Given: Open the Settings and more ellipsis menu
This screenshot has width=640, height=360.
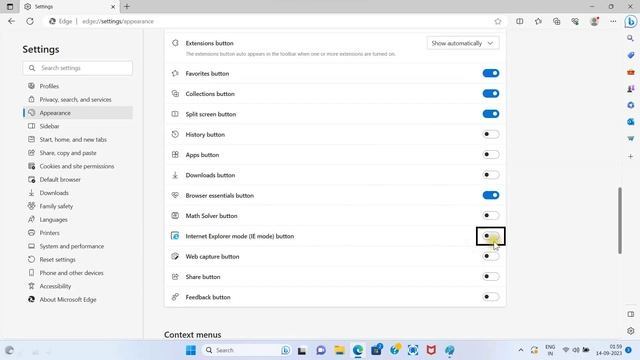Looking at the screenshot, I should pyautogui.click(x=613, y=21).
